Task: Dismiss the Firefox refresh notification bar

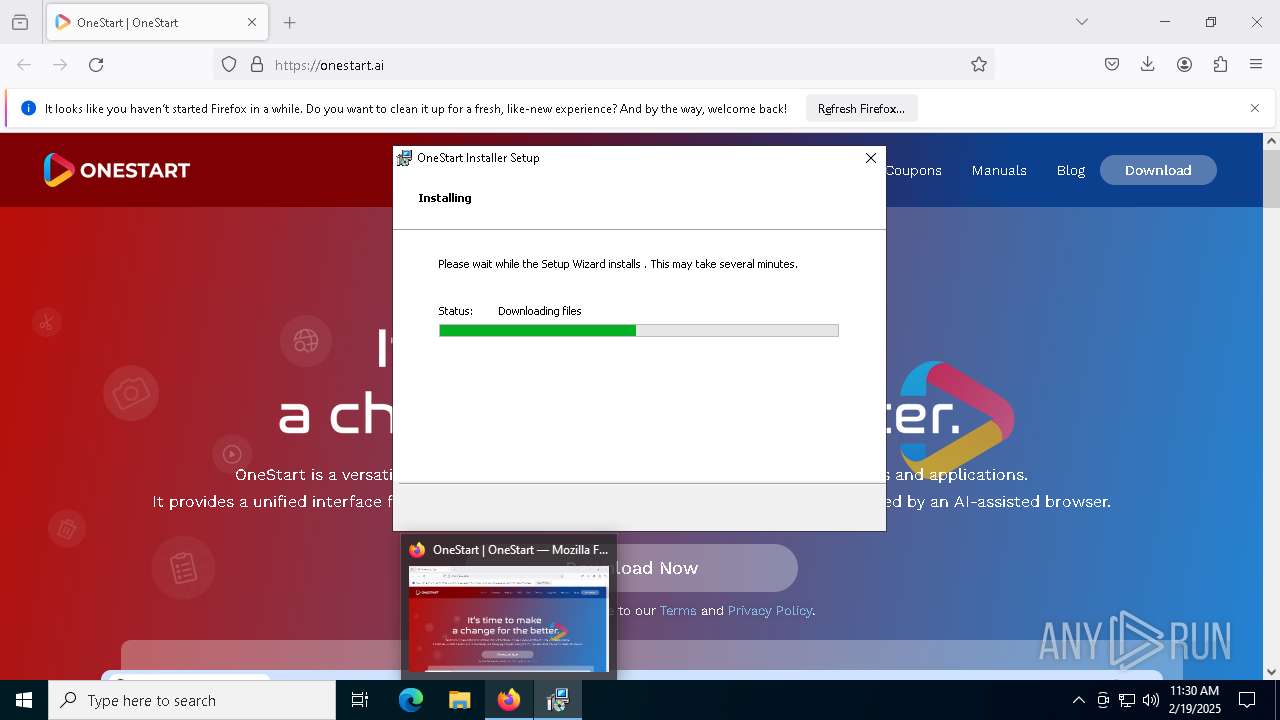Action: pos(1255,109)
